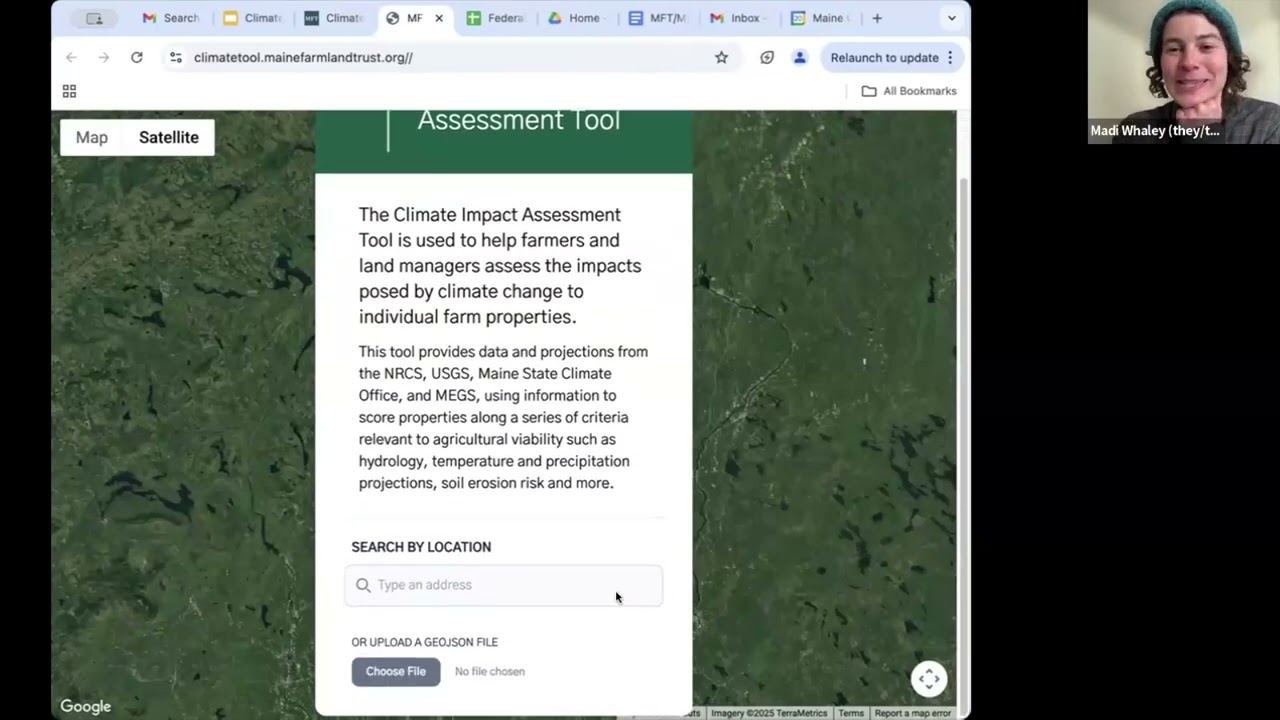The height and width of the screenshot is (720, 1280).
Task: View site information icon in address bar
Action: (176, 57)
